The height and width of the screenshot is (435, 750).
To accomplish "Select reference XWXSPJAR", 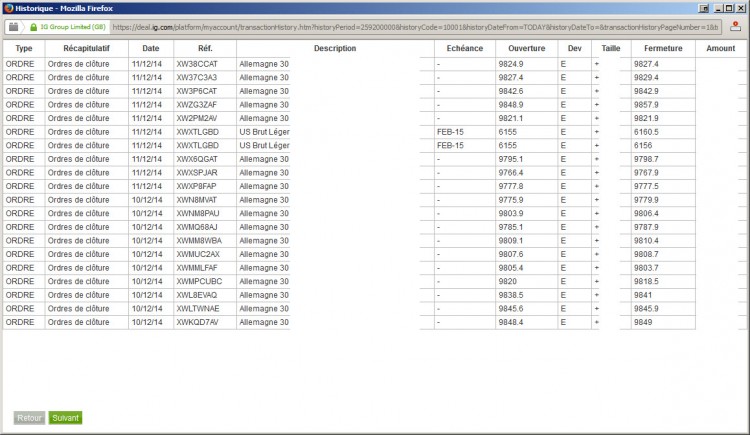I will pyautogui.click(x=197, y=173).
